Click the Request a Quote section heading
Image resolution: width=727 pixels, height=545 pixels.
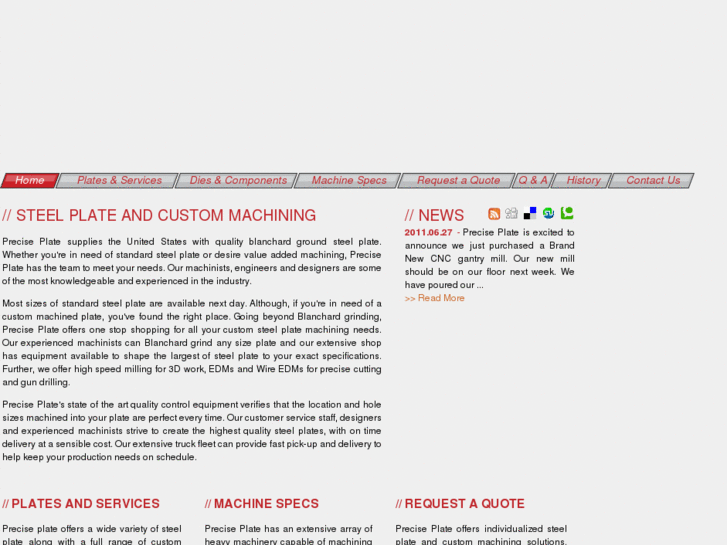click(460, 504)
